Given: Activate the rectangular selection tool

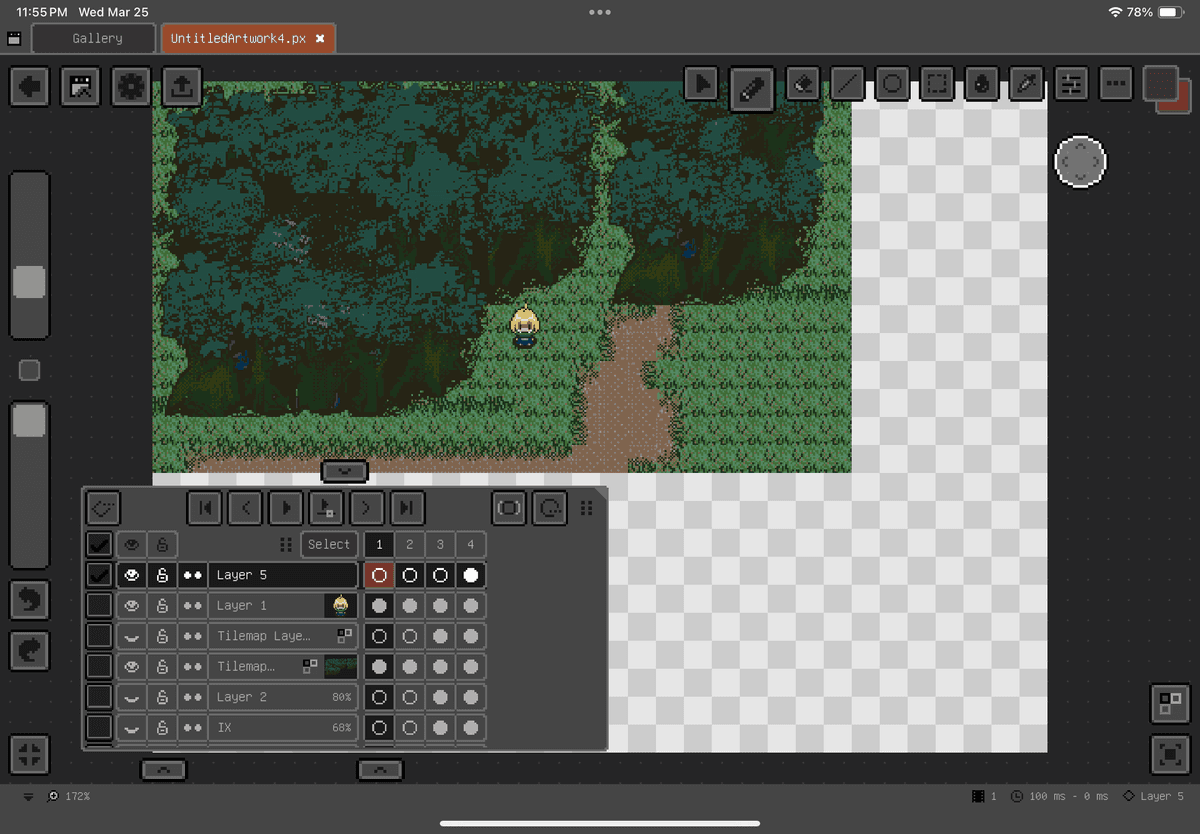Looking at the screenshot, I should (x=937, y=85).
